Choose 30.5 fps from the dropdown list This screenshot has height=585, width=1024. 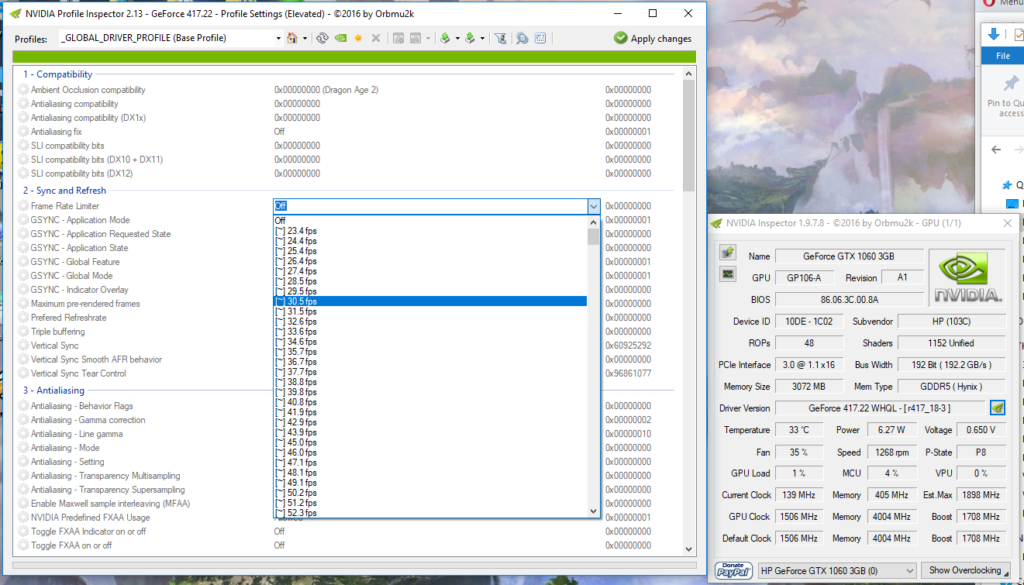[x=430, y=301]
